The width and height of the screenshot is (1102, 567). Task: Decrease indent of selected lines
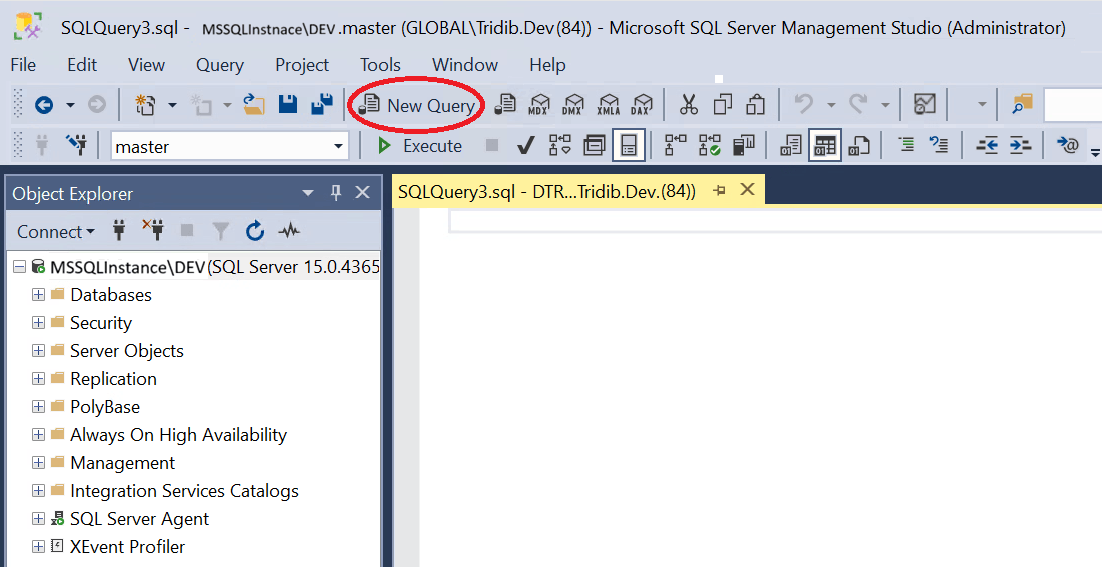click(987, 145)
